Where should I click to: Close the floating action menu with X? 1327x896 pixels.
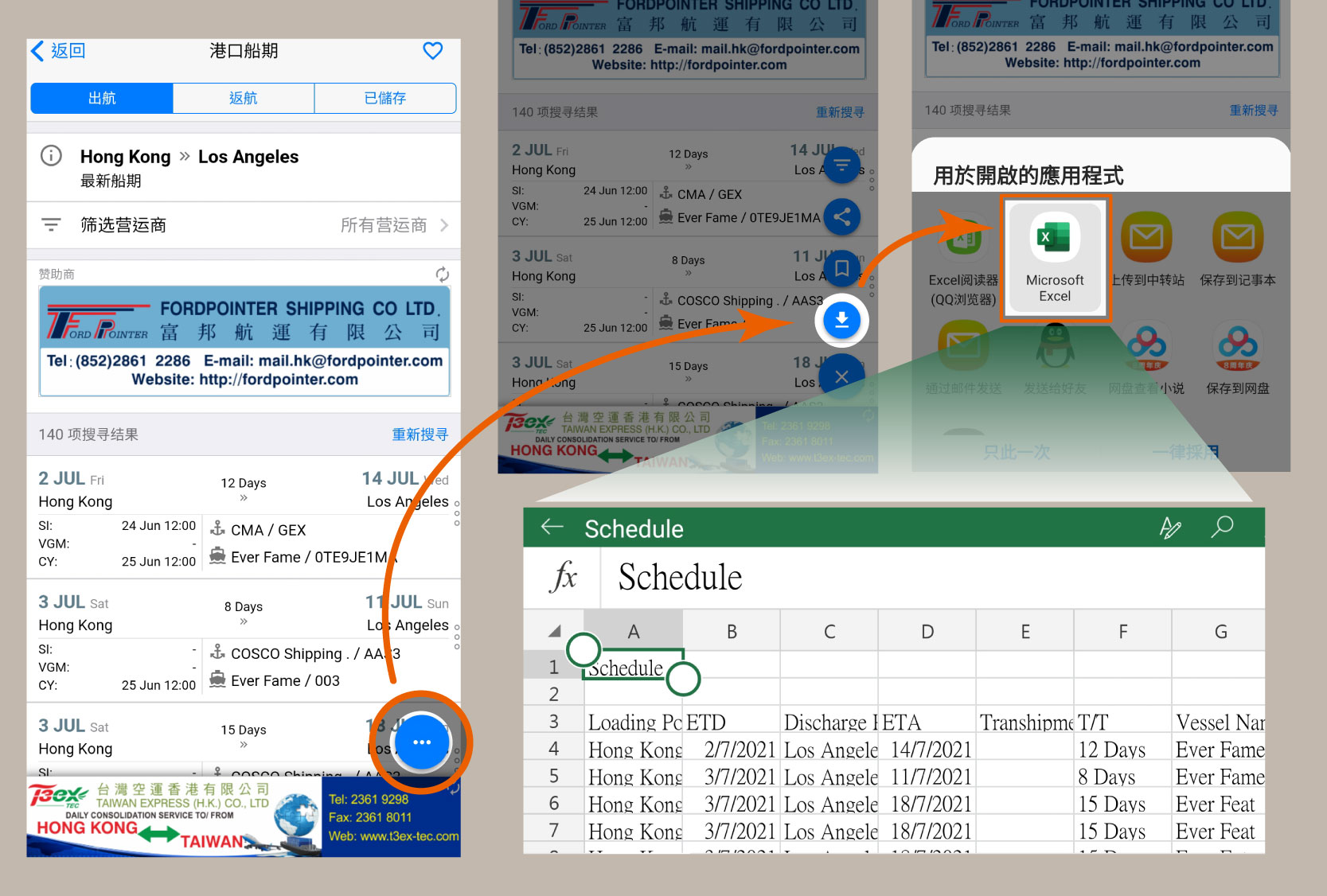point(841,376)
